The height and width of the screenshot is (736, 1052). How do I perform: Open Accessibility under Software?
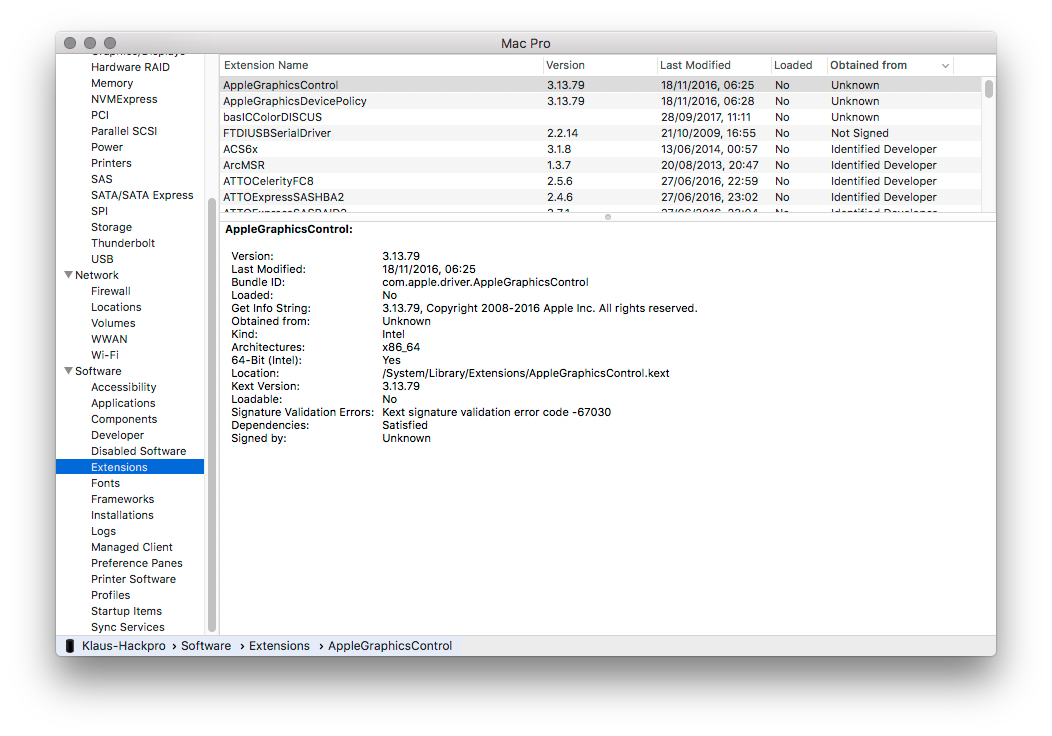pyautogui.click(x=123, y=387)
